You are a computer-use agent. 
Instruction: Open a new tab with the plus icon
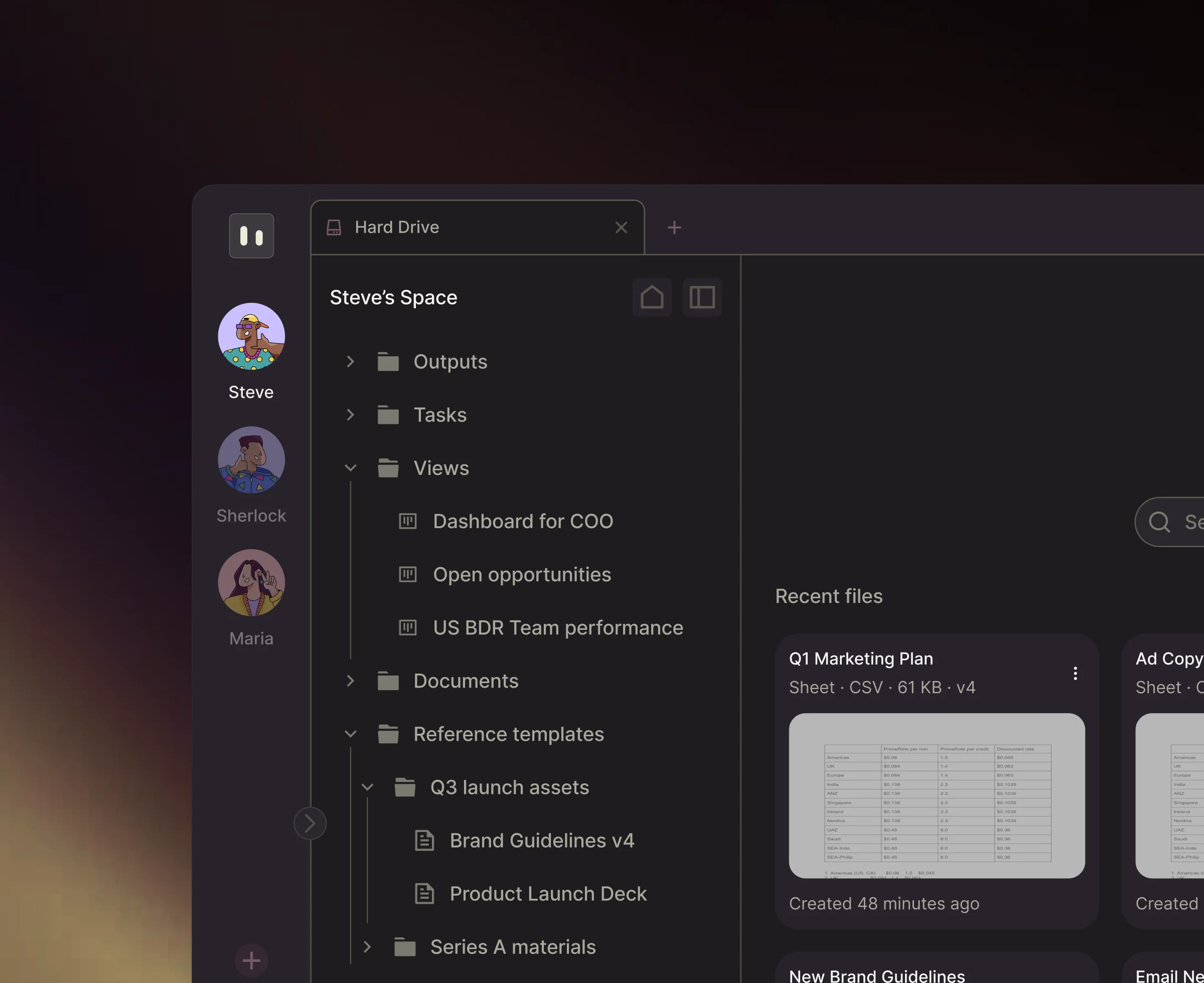pos(674,228)
